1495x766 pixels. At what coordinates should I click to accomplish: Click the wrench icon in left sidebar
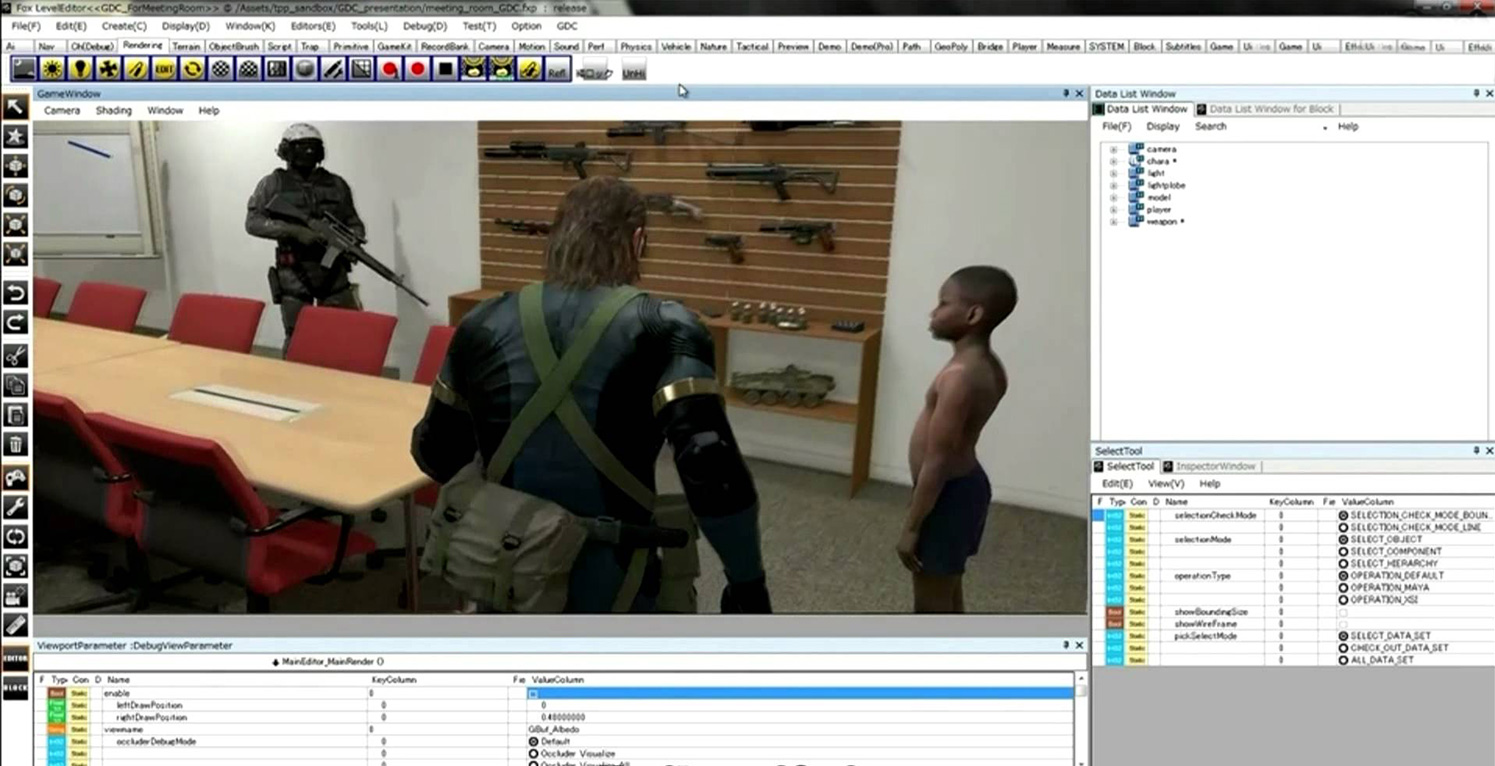[16, 507]
